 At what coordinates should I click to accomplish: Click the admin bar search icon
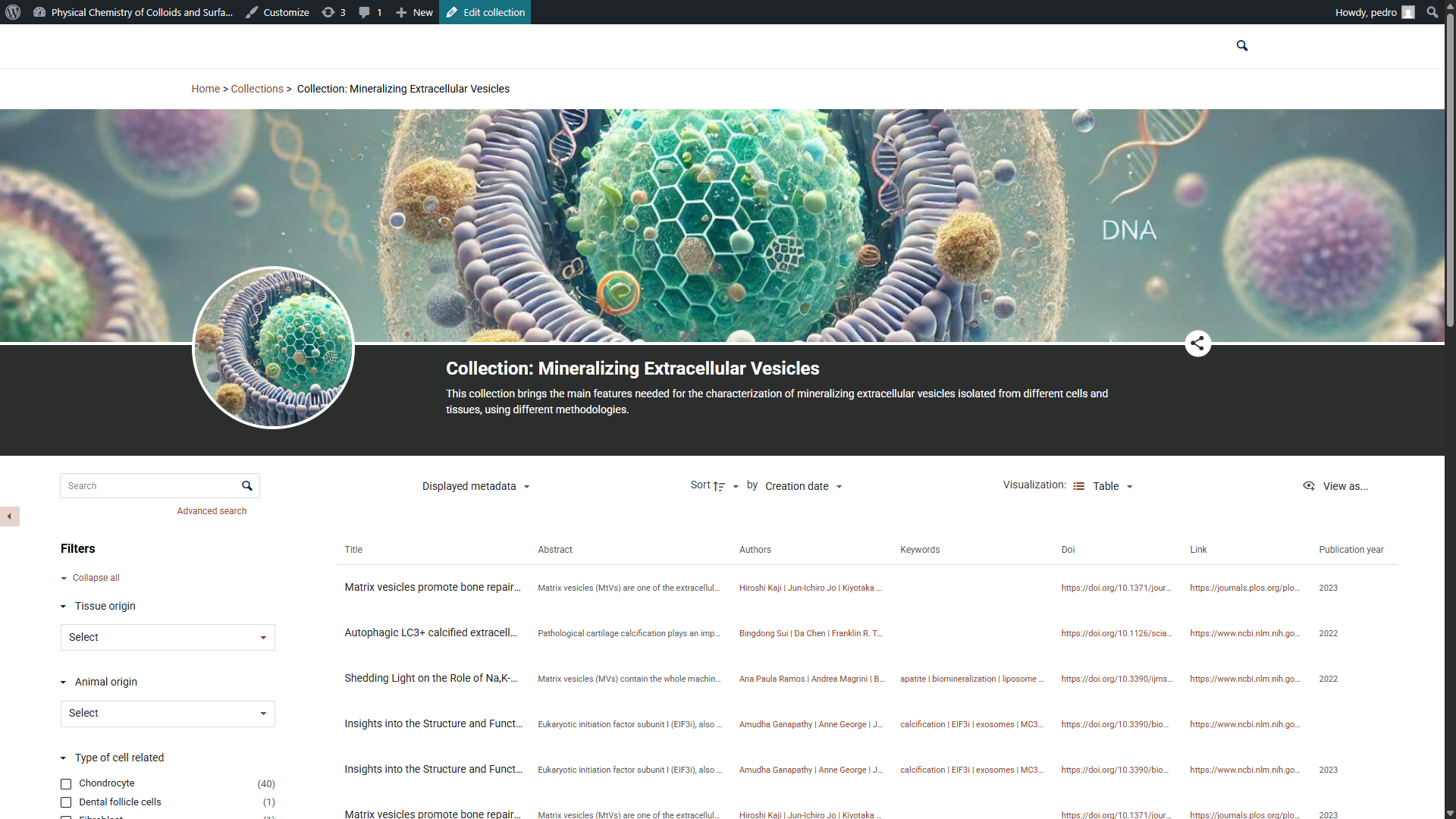[1432, 12]
